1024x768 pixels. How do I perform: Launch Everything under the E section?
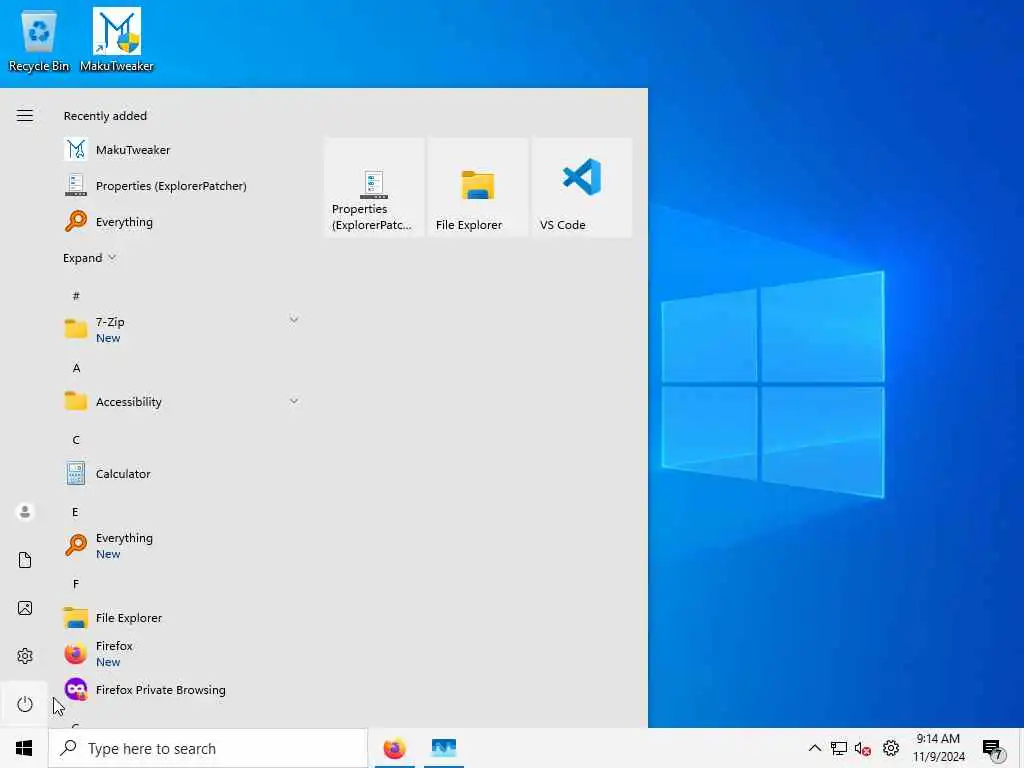183,545
